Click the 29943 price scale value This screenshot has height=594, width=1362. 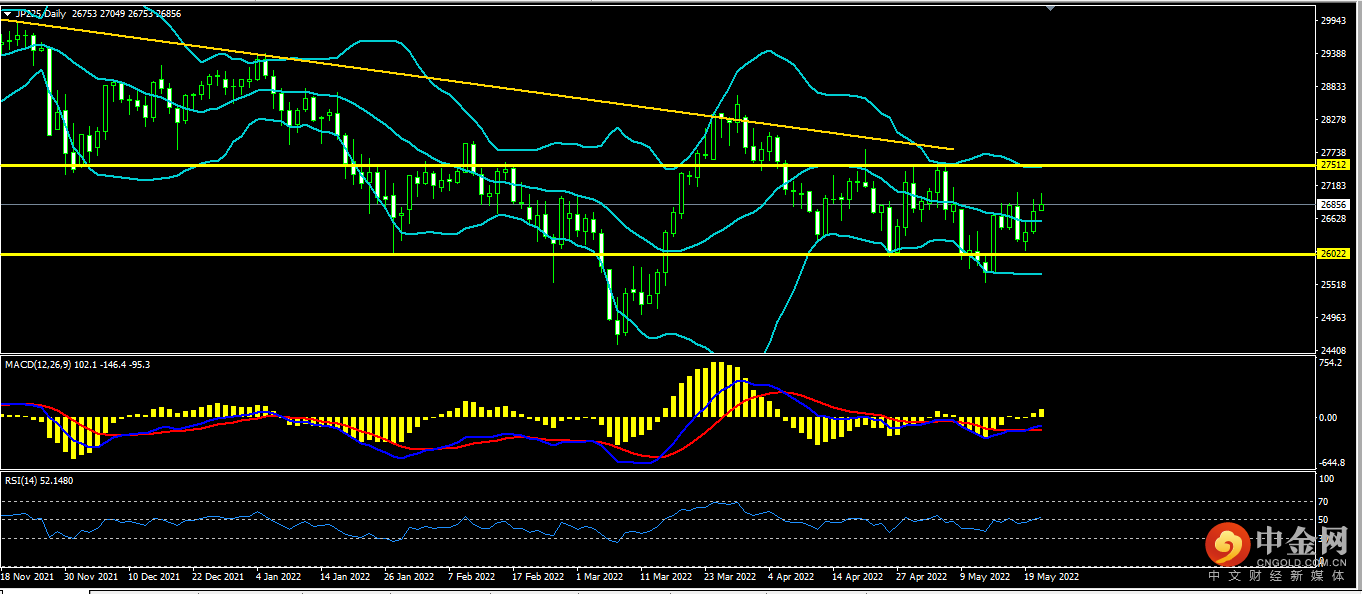pos(1333,20)
